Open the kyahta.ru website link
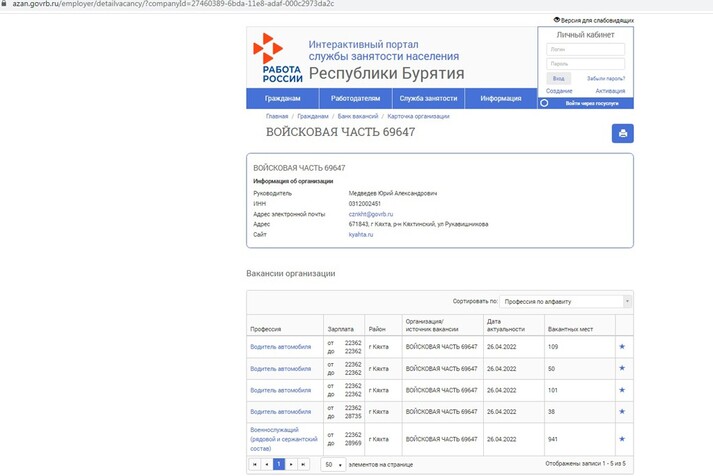 pos(360,234)
